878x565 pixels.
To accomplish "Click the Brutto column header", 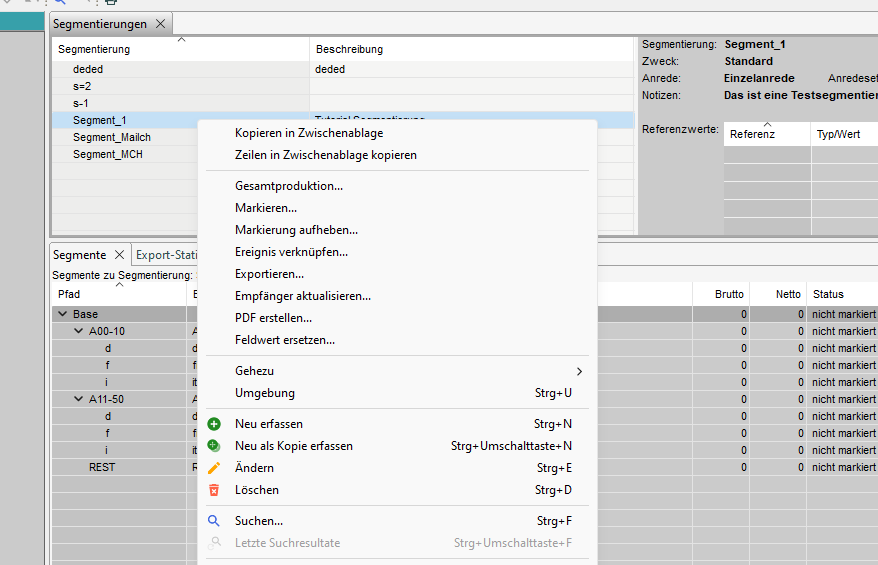I will click(x=729, y=294).
